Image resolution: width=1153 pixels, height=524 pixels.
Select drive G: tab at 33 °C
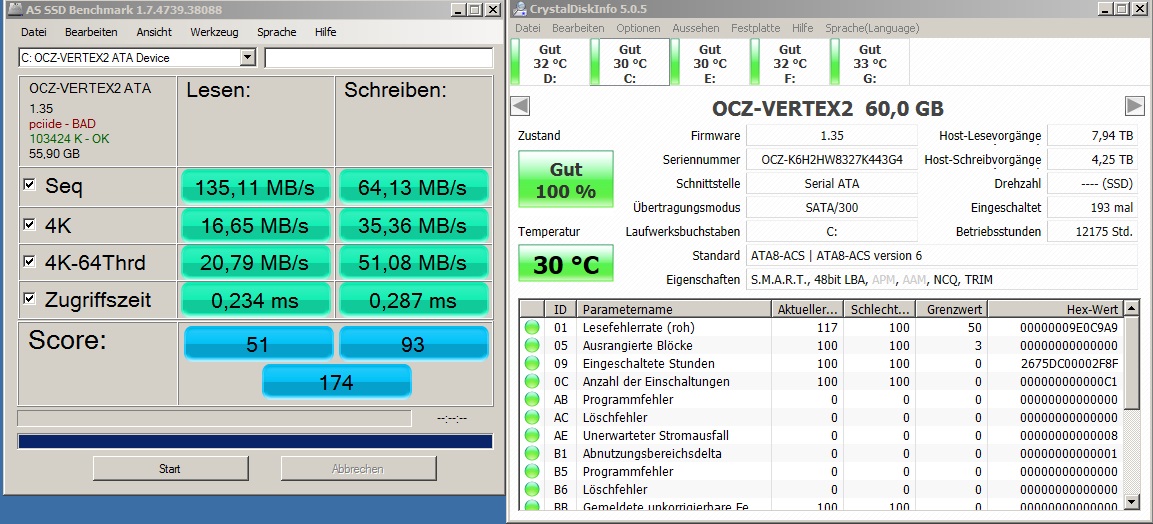coord(870,62)
